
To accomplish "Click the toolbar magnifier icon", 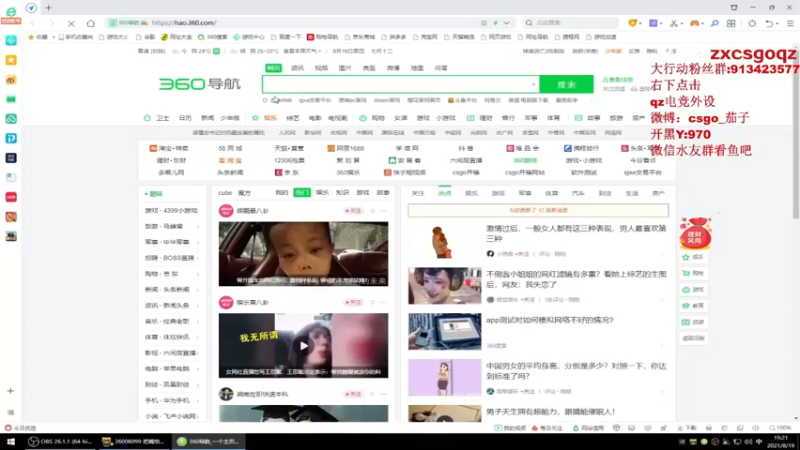I will pyautogui.click(x=714, y=23).
